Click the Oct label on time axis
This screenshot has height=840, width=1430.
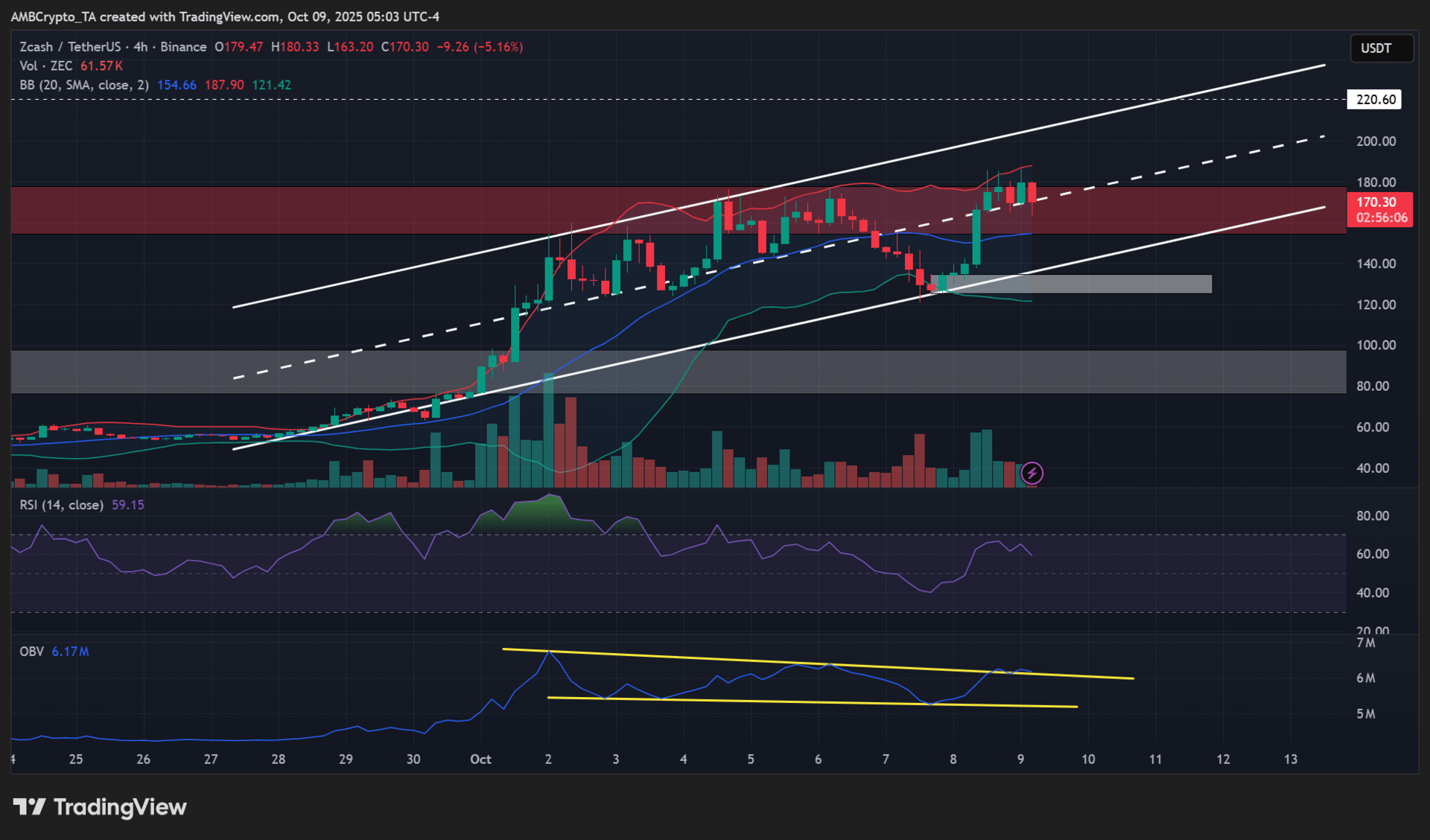click(x=480, y=760)
